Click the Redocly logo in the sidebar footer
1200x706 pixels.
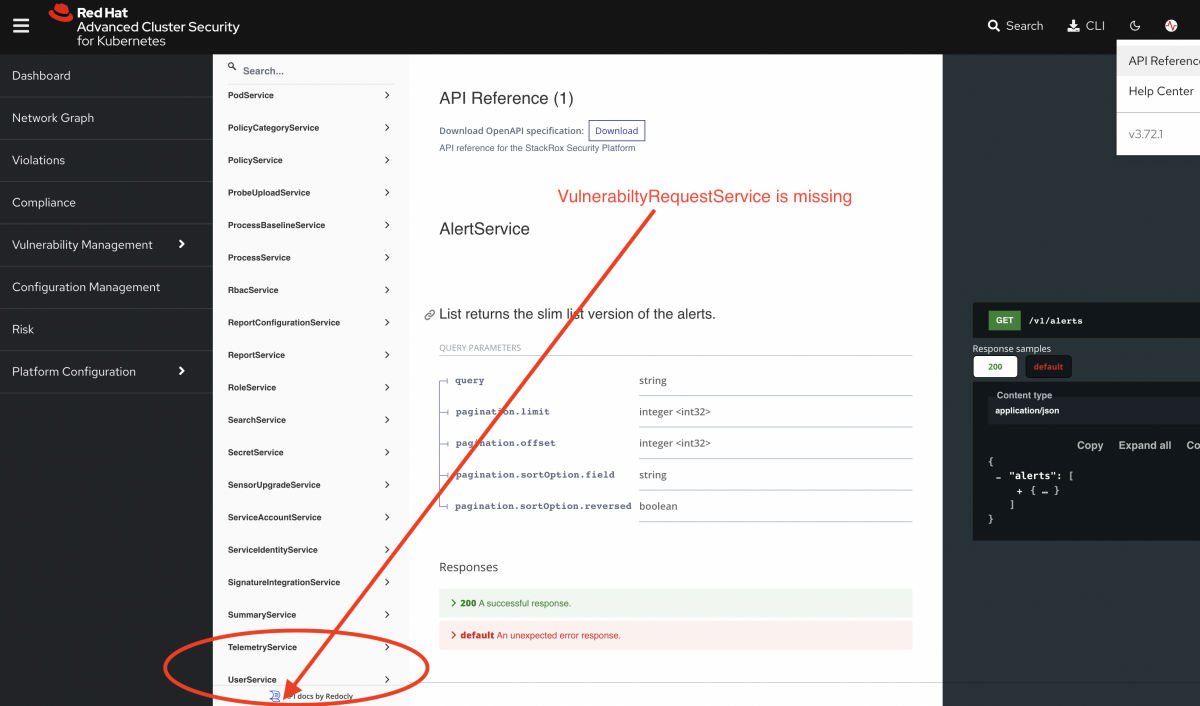(x=274, y=695)
